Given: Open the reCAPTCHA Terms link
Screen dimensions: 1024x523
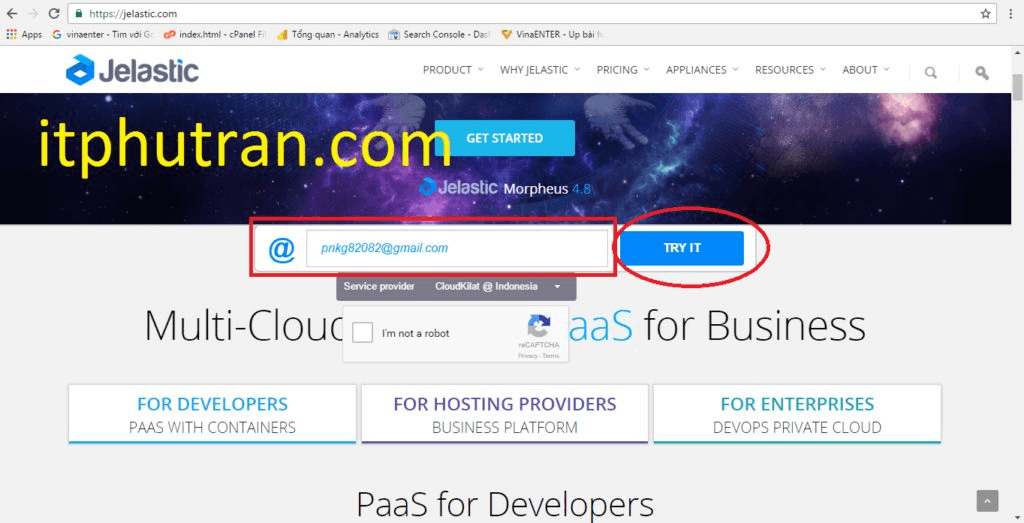Looking at the screenshot, I should coord(551,356).
